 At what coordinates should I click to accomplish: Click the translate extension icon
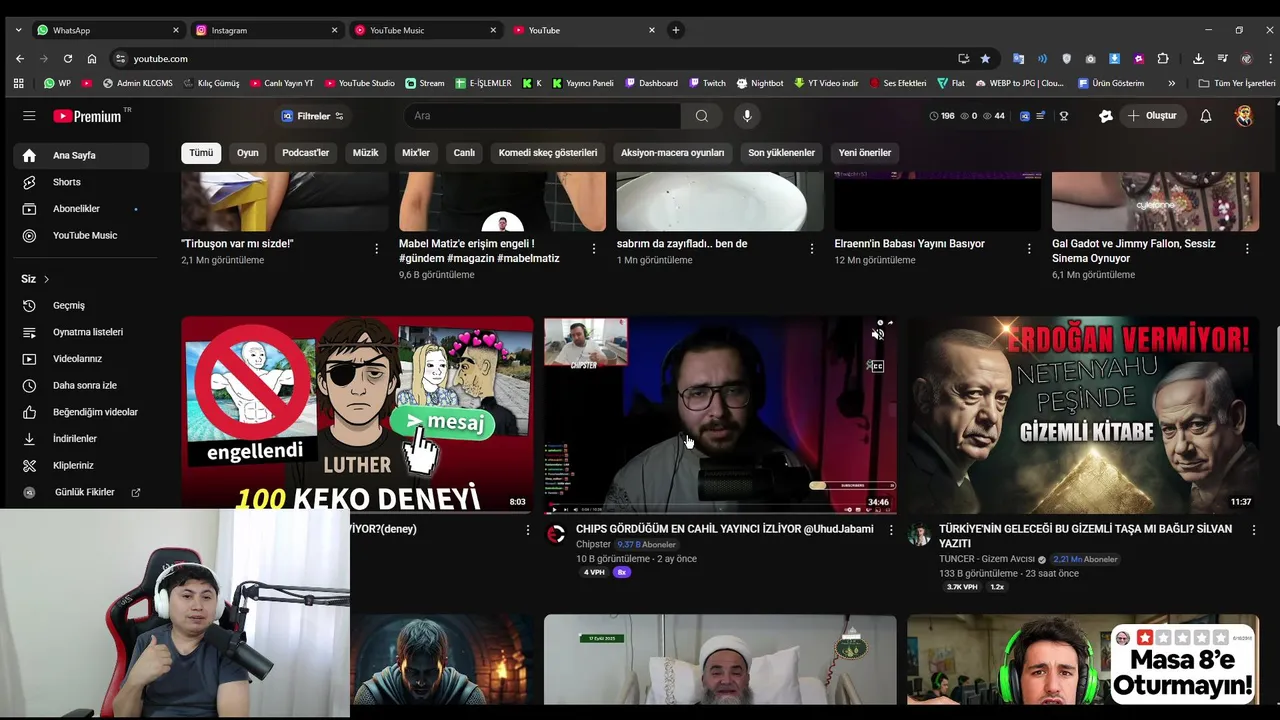(x=1018, y=59)
